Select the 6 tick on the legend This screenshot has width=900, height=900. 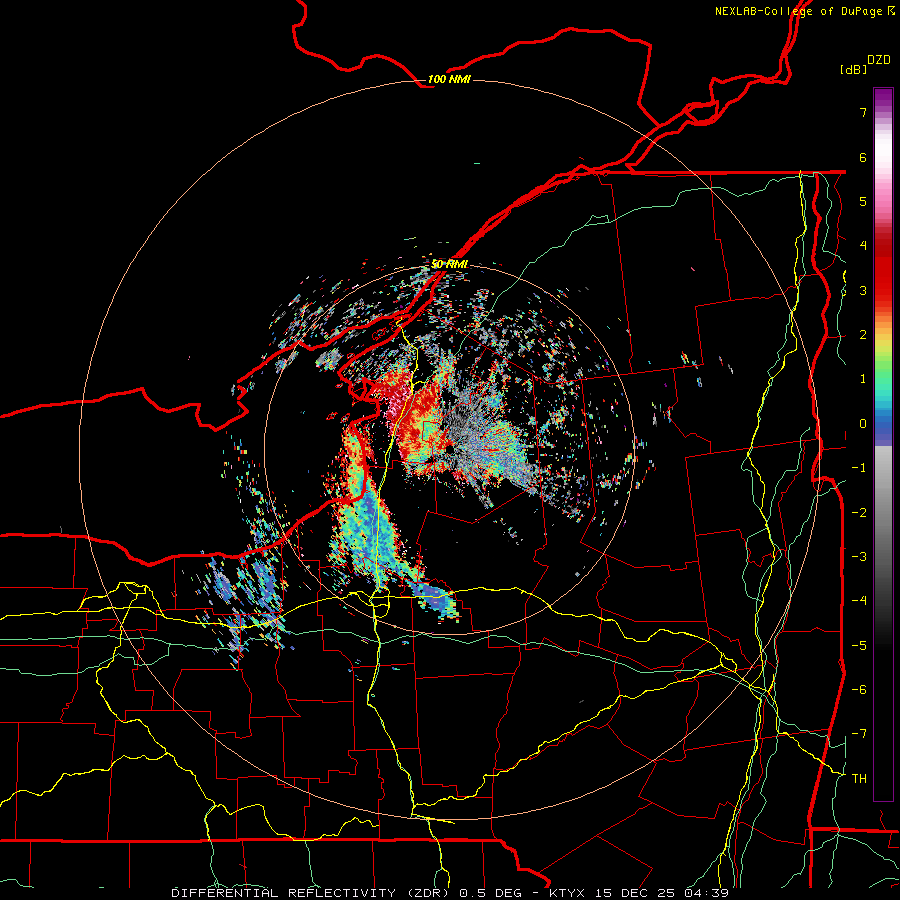point(863,157)
